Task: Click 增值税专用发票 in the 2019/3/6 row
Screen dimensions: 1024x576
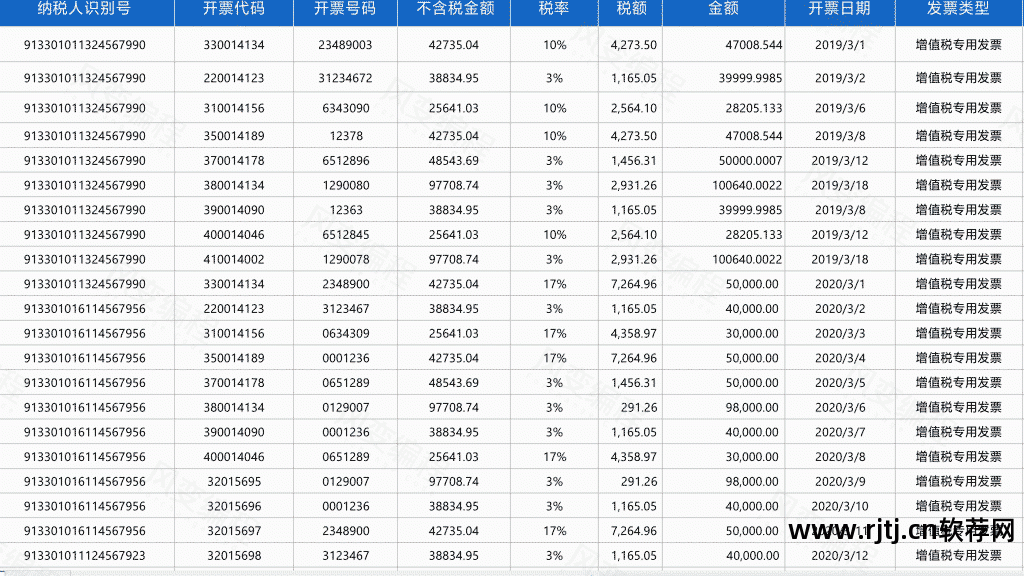Action: (958, 108)
